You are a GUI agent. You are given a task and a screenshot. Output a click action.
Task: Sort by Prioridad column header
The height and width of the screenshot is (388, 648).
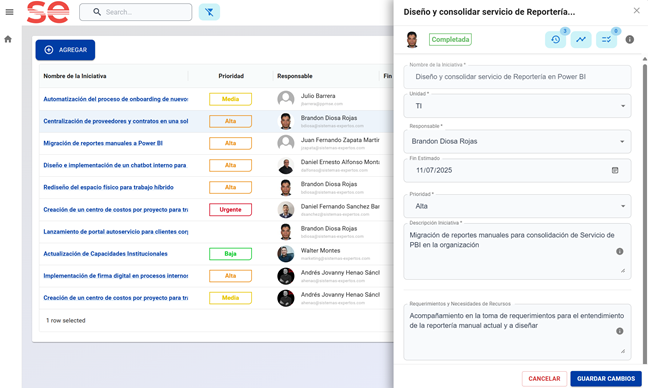[x=231, y=76]
